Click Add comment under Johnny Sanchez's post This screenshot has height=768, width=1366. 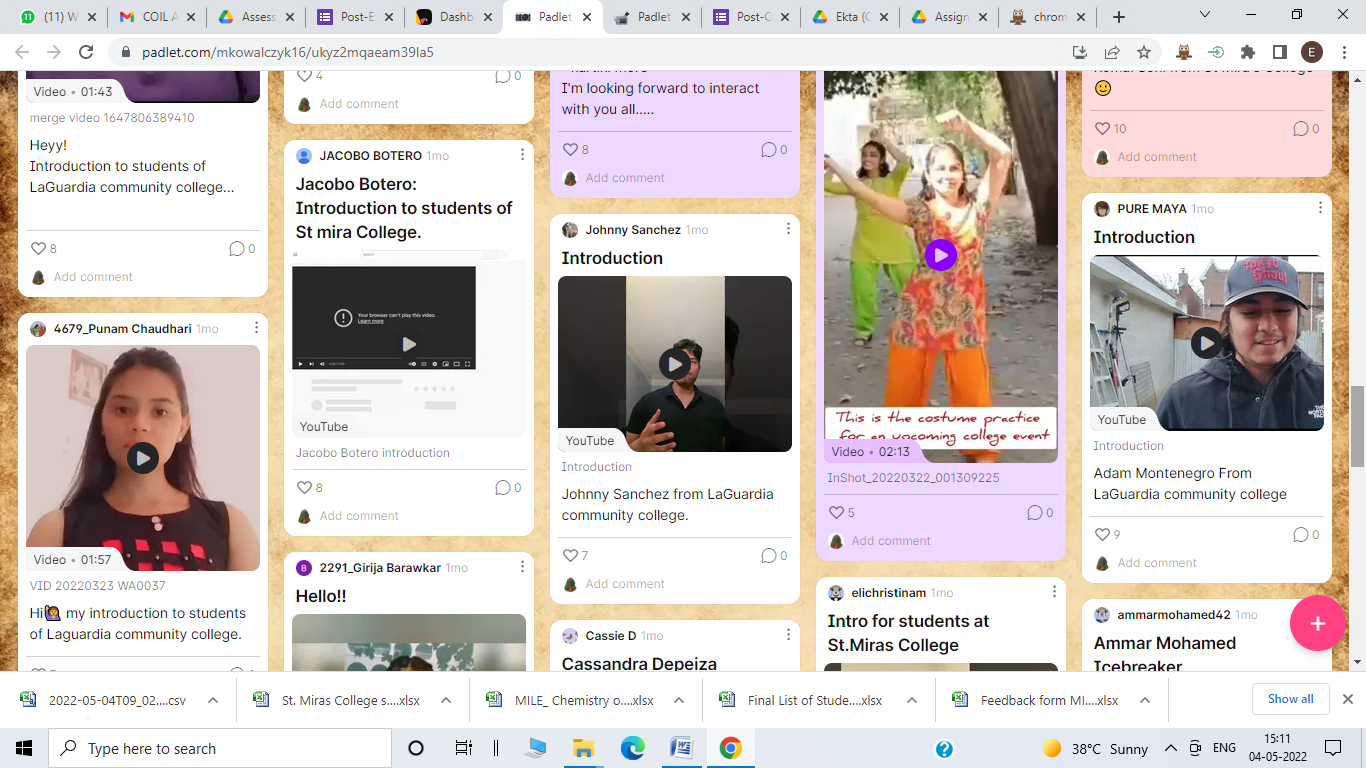pos(626,584)
